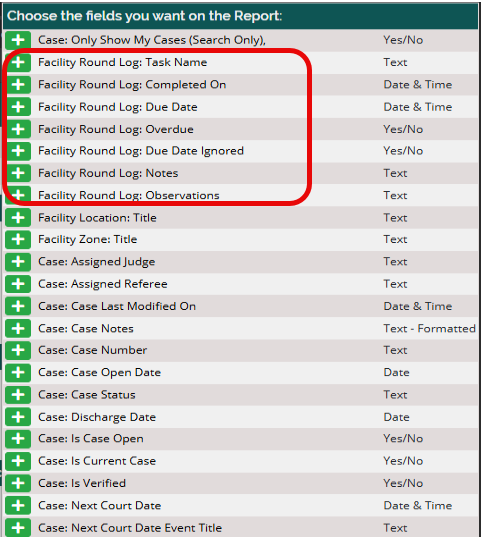Image resolution: width=481 pixels, height=537 pixels.
Task: Select the Case: Assigned Referee row label
Action: pyautogui.click(x=103, y=284)
